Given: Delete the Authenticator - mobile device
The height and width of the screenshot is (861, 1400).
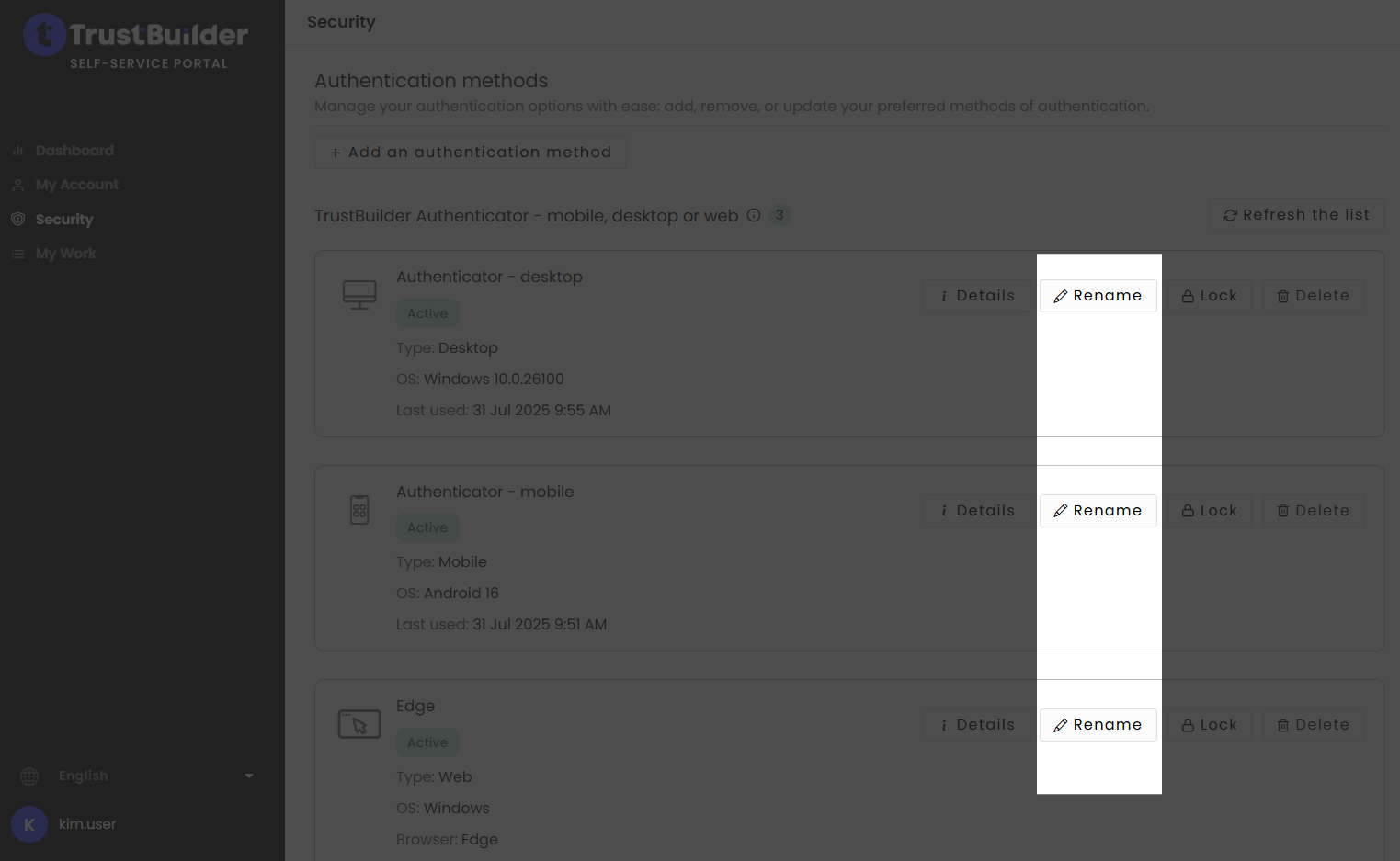Looking at the screenshot, I should click(x=1313, y=511).
